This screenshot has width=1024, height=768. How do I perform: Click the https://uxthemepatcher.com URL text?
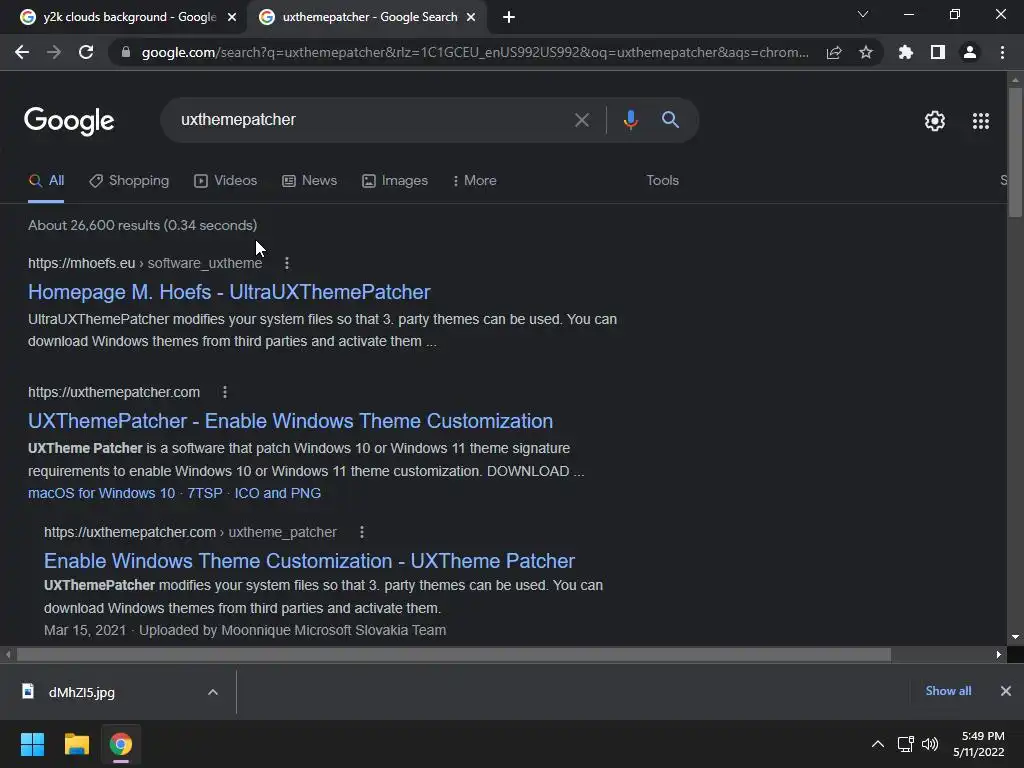click(x=114, y=392)
